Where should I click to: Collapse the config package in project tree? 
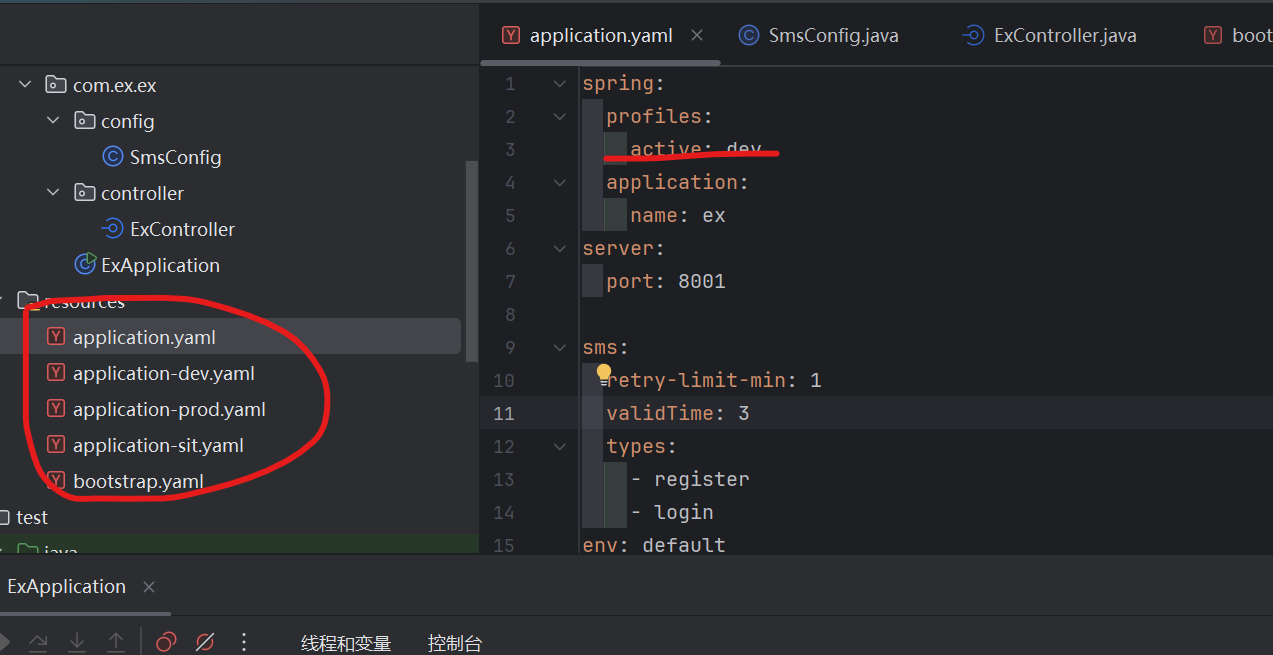pyautogui.click(x=52, y=120)
